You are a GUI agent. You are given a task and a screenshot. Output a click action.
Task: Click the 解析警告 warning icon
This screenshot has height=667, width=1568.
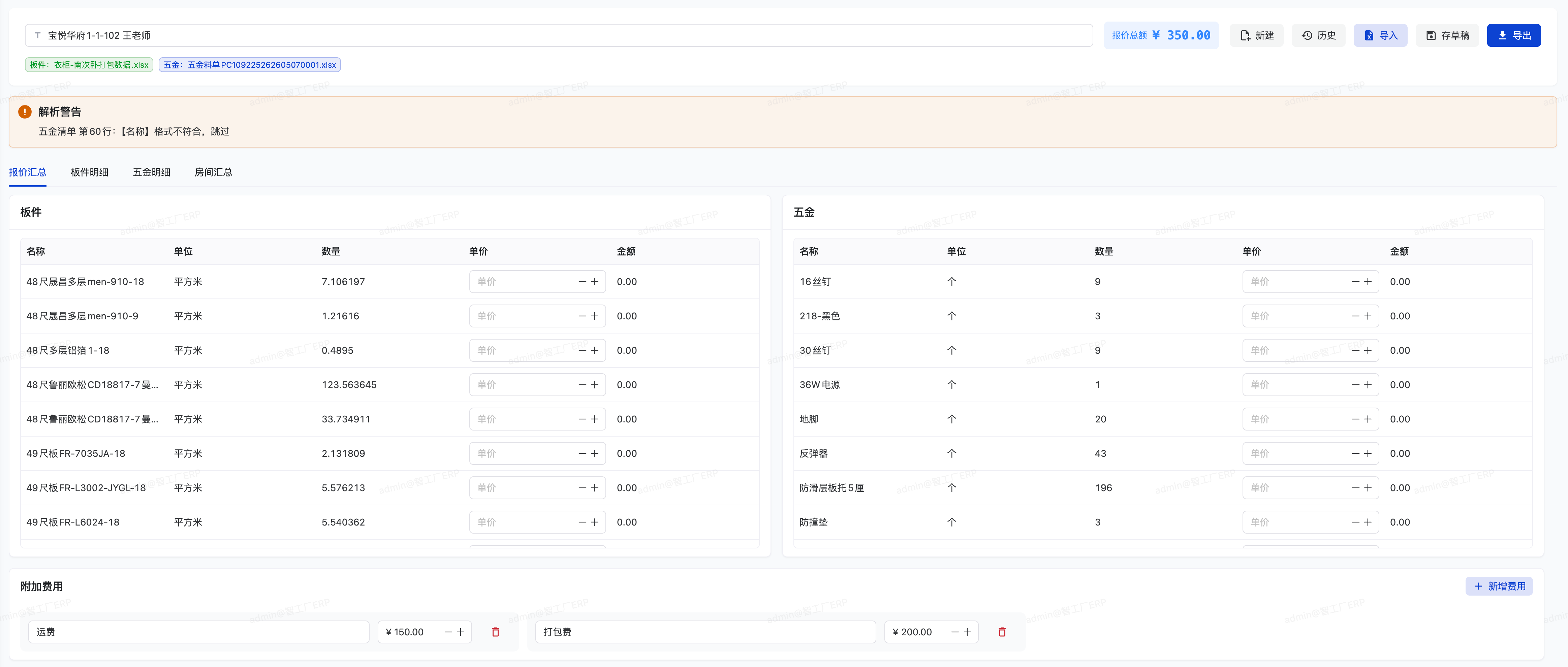tap(25, 112)
